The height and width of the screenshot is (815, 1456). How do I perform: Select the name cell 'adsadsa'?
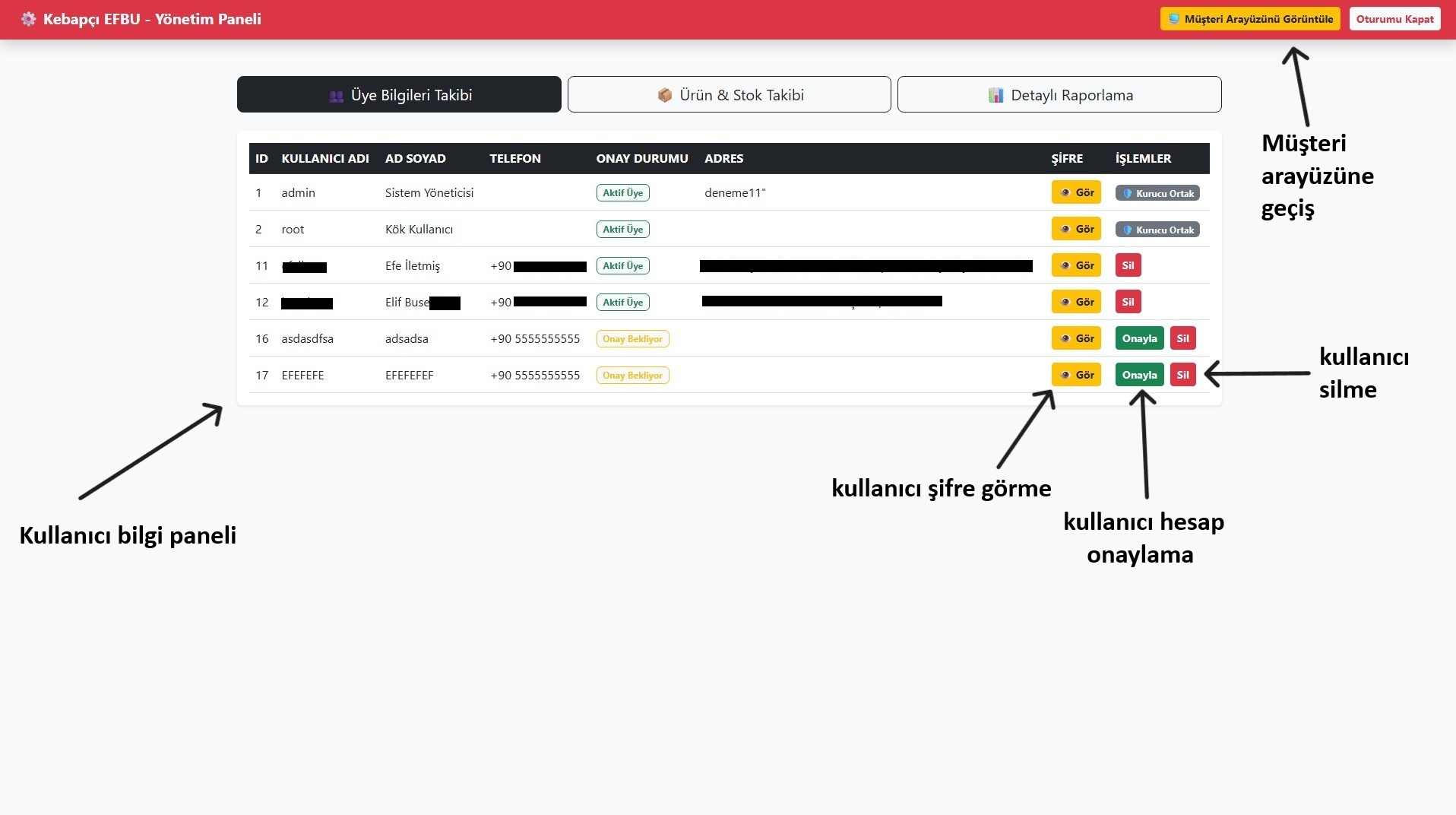[407, 338]
